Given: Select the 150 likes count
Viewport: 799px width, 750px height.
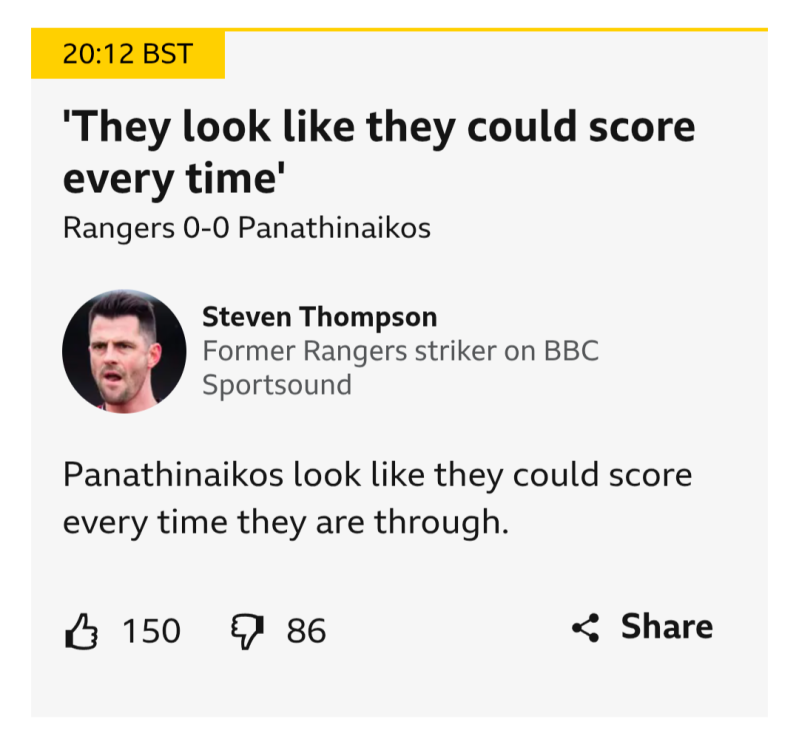Looking at the screenshot, I should 151,631.
